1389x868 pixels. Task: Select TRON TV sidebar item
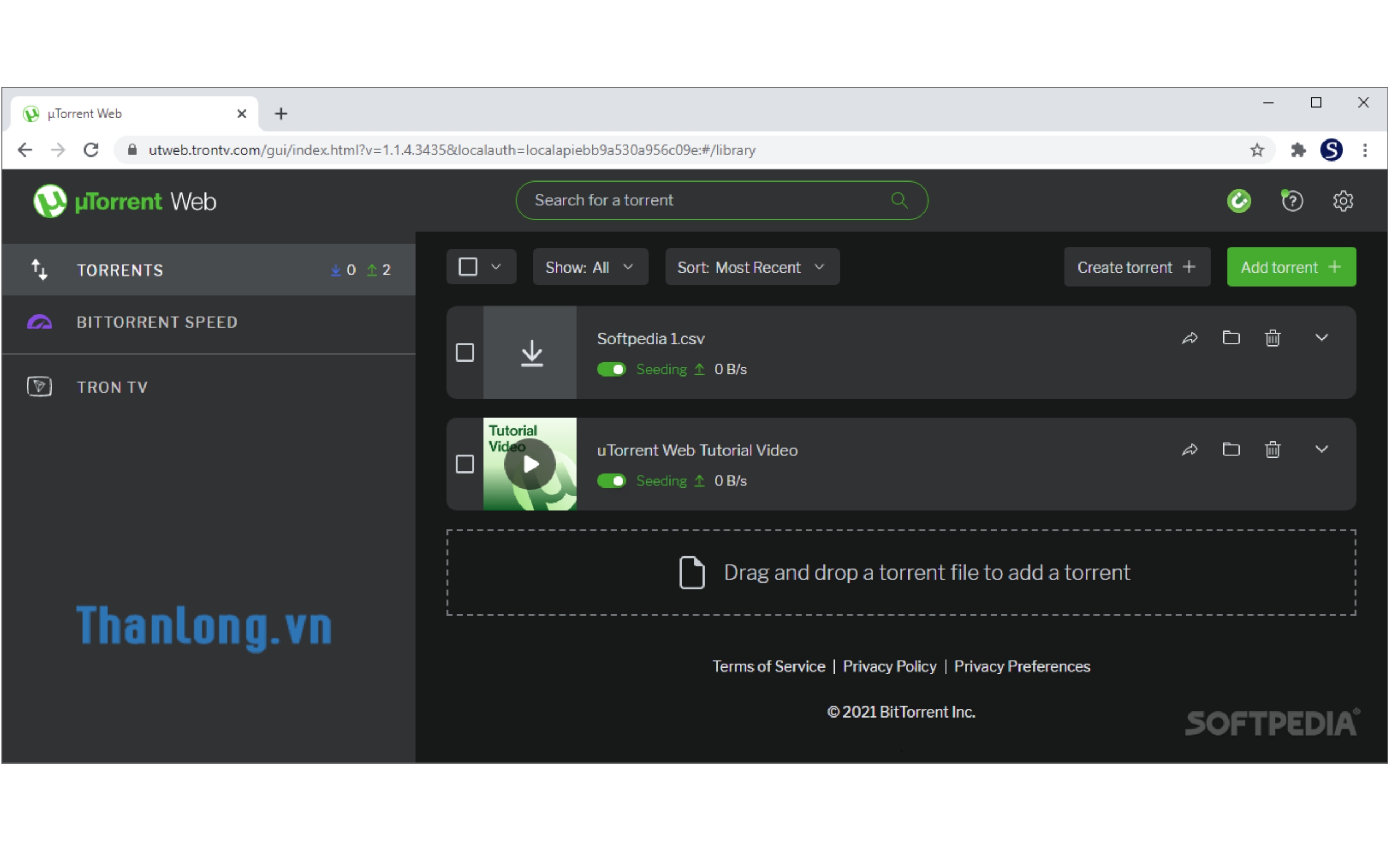pyautogui.click(x=112, y=387)
